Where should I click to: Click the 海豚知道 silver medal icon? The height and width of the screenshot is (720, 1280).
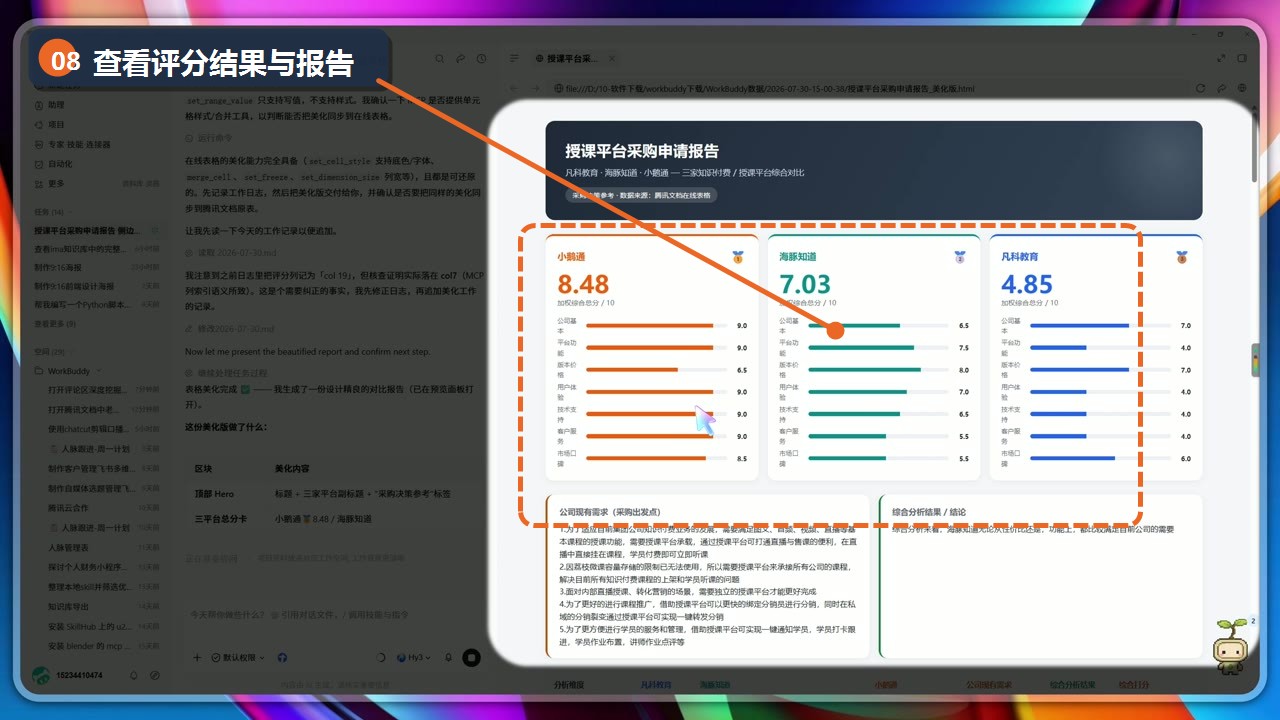[960, 257]
